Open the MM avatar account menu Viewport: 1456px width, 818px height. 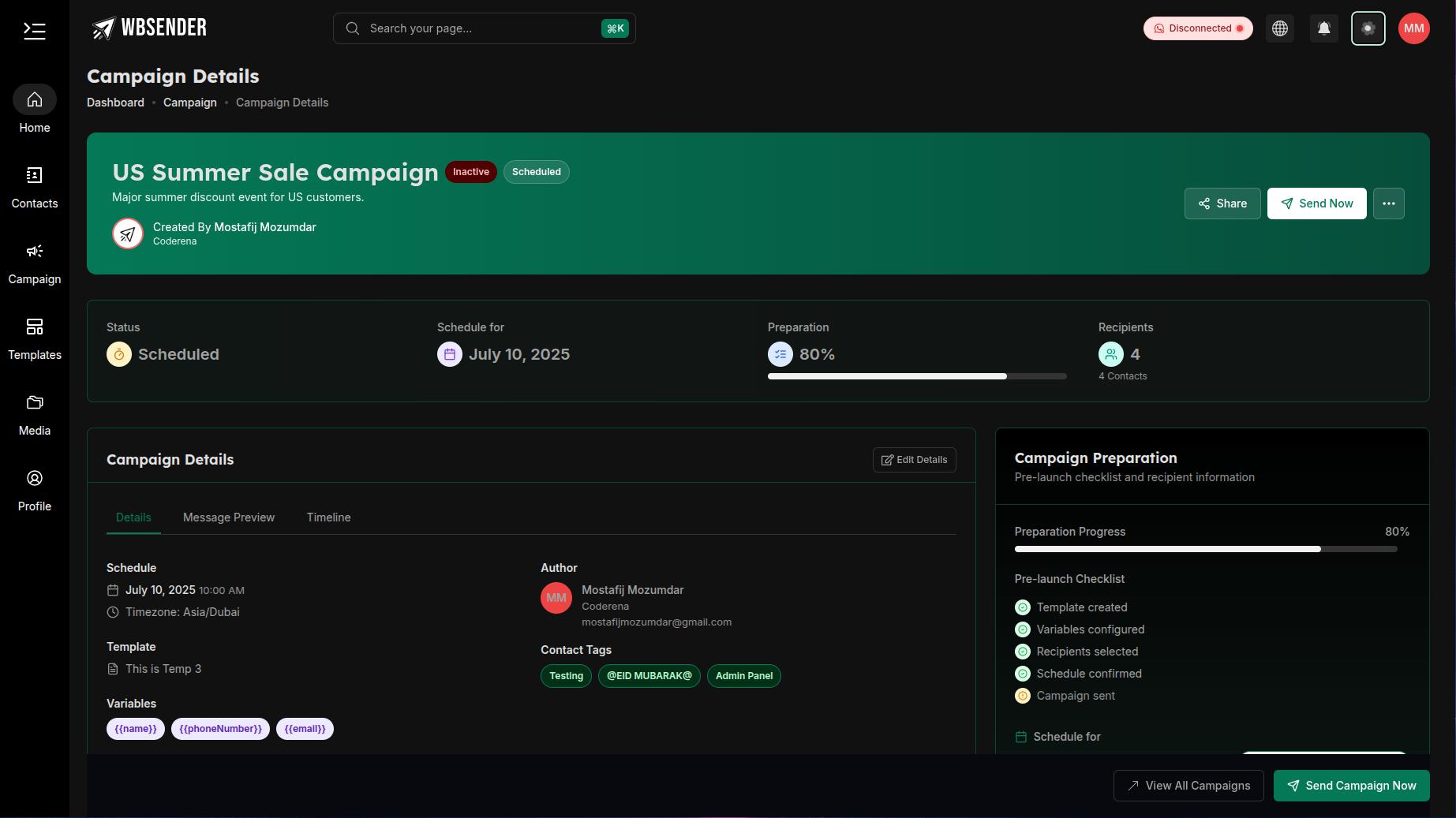point(1413,28)
